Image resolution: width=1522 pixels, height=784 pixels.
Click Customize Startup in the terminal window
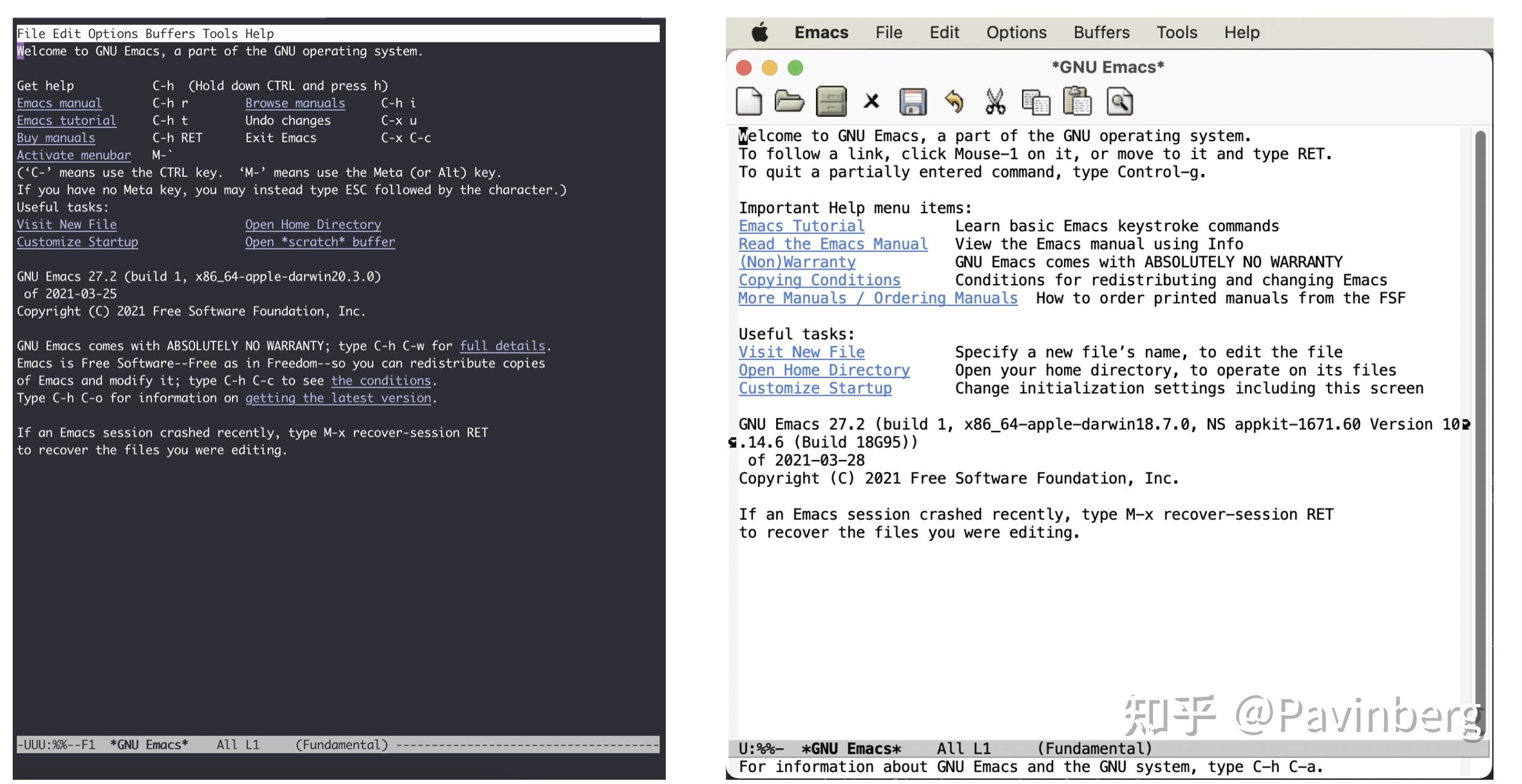click(x=78, y=242)
